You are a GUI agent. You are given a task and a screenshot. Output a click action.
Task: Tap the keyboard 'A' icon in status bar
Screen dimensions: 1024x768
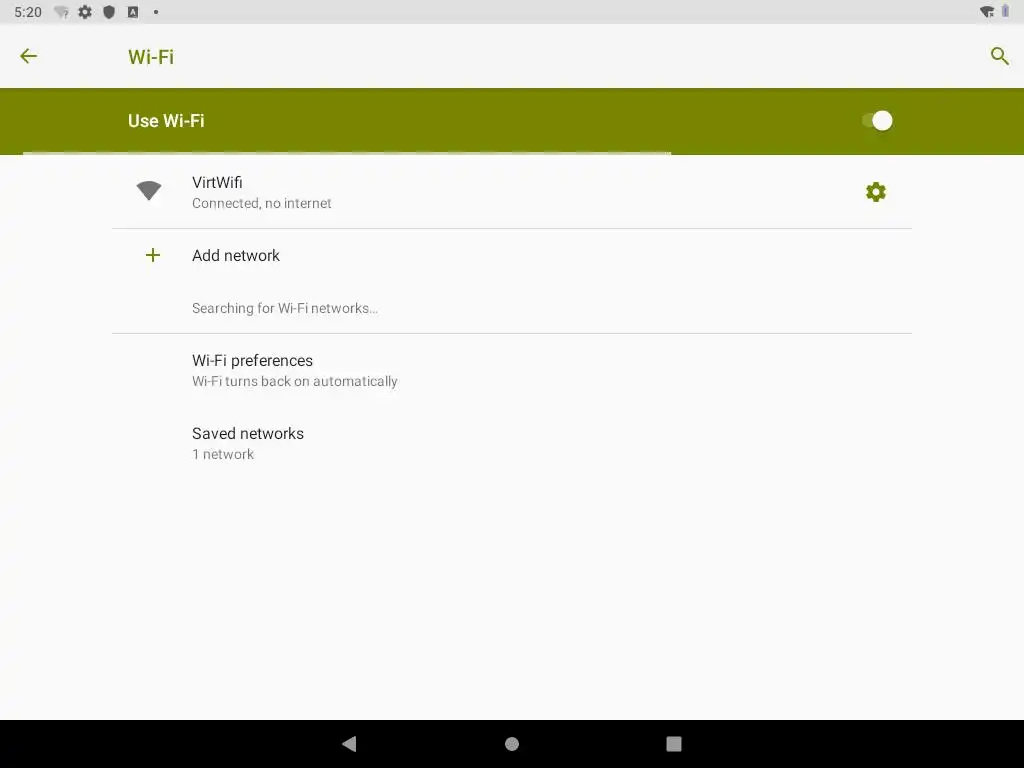tap(133, 12)
